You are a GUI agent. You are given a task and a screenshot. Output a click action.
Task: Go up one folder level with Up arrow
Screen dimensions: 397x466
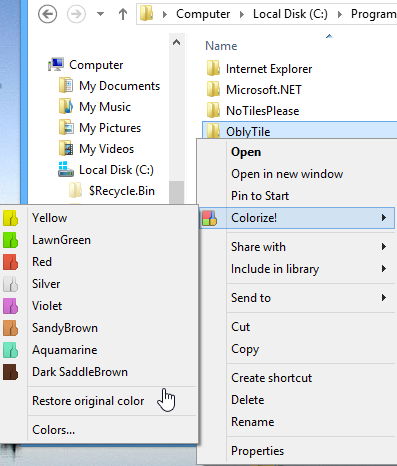[x=123, y=14]
